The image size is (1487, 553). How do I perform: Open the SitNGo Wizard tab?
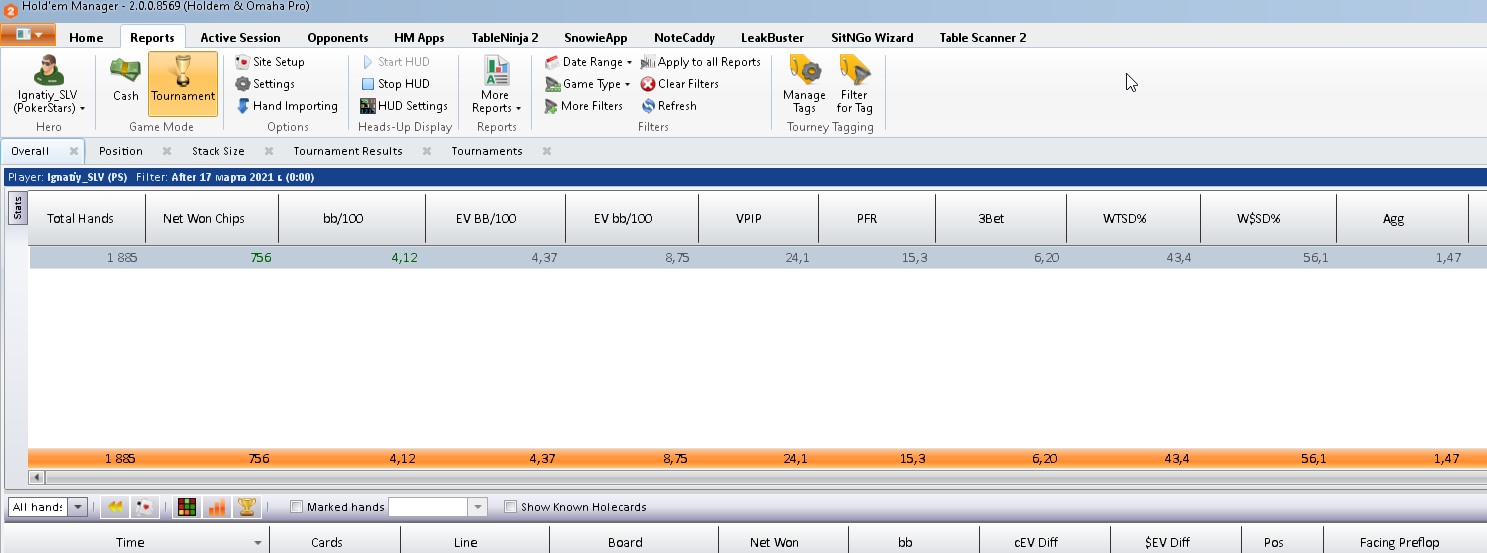pyautogui.click(x=872, y=37)
